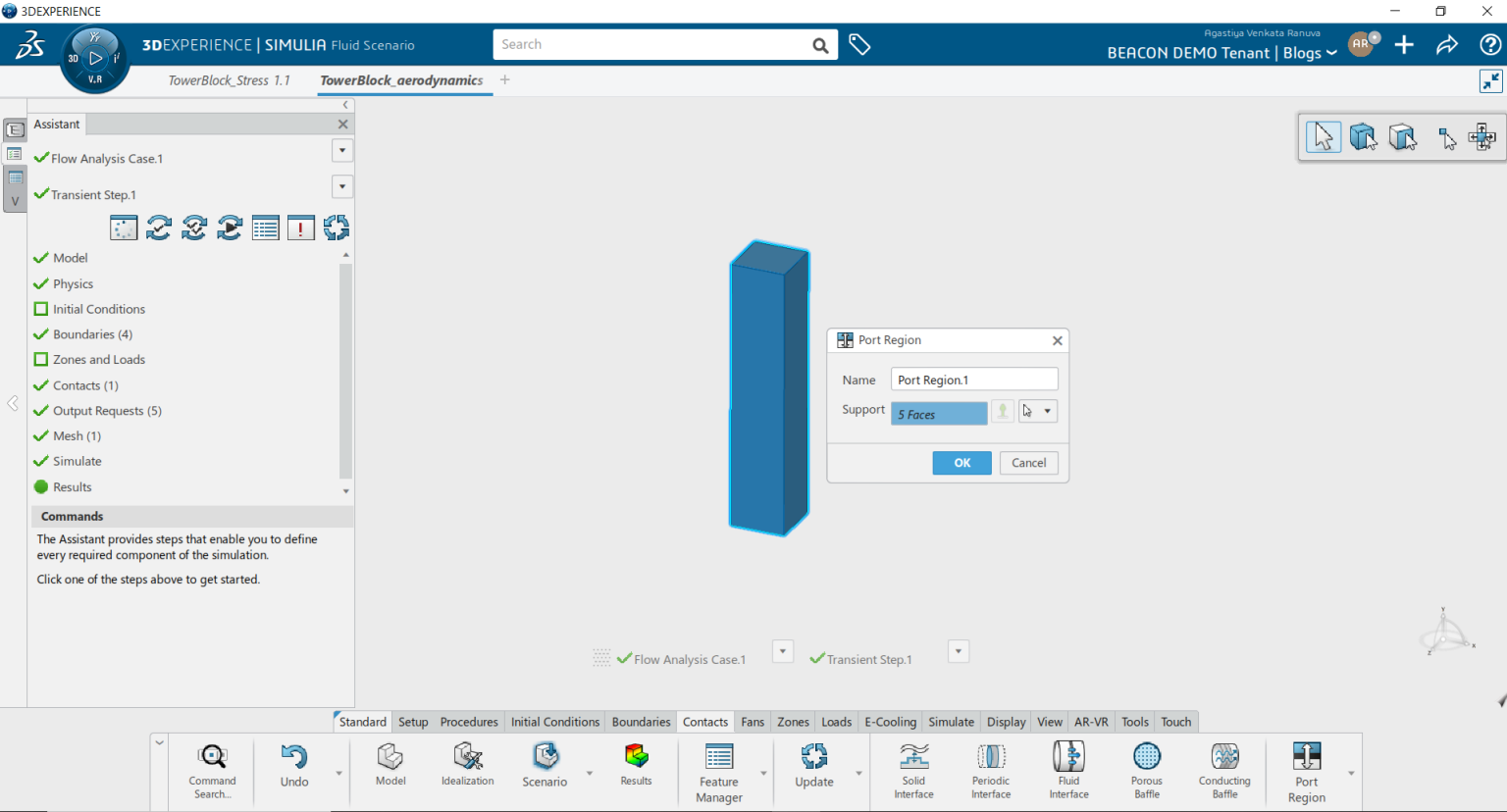1507x812 pixels.
Task: Cancel the Port Region dialog
Action: point(1028,463)
